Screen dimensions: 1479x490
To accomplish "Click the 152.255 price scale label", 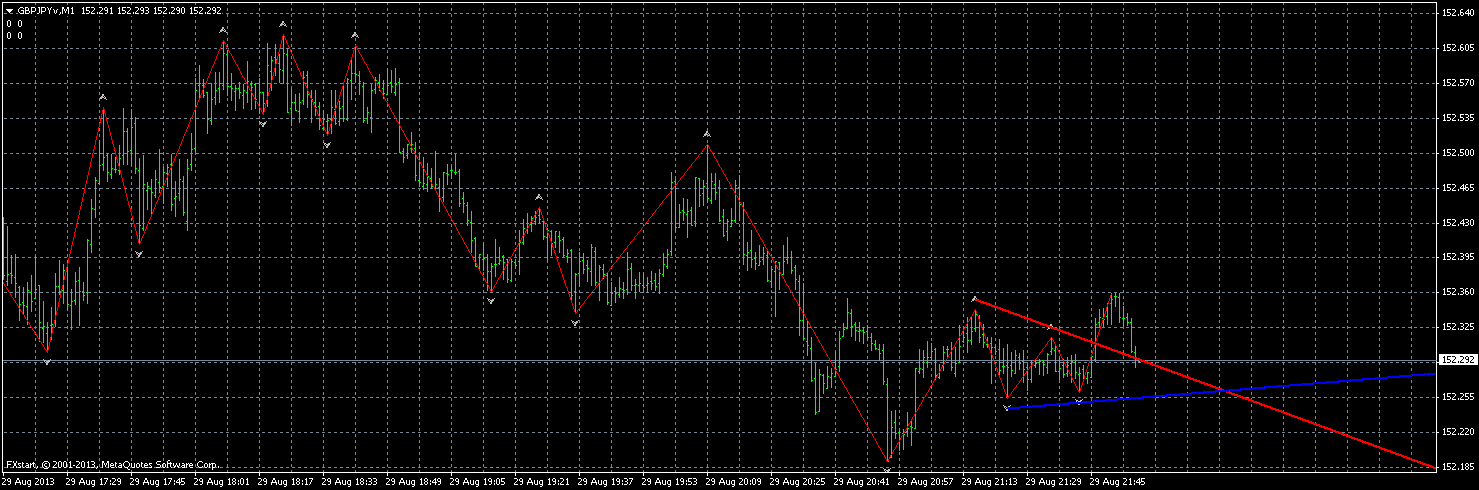I will coord(1459,397).
